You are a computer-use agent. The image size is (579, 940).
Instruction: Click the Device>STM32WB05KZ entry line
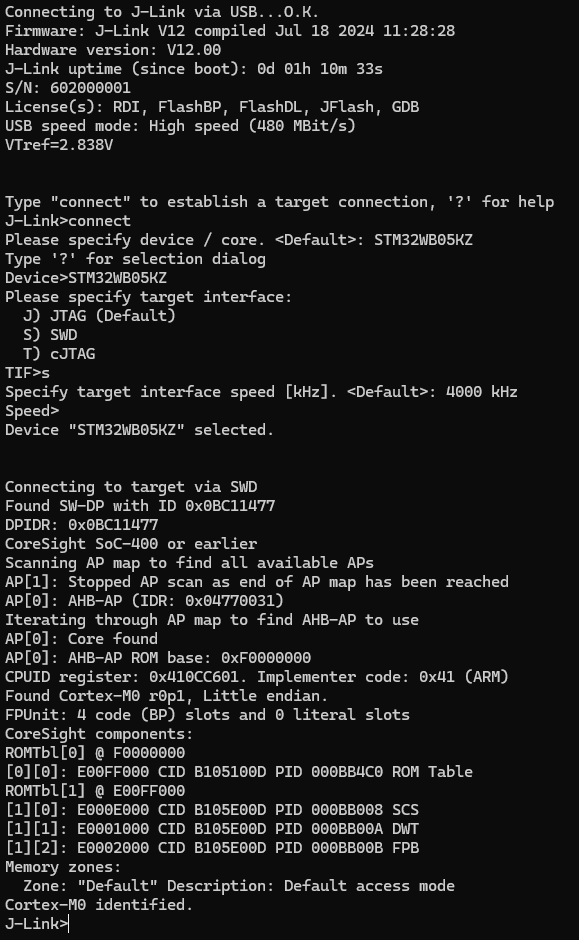tap(86, 278)
